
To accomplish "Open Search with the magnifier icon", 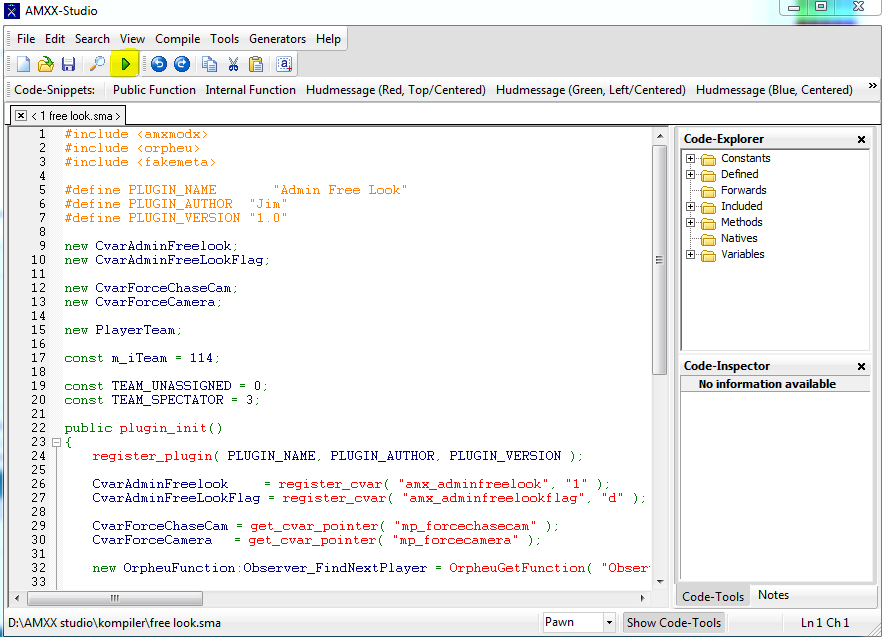I will (97, 64).
